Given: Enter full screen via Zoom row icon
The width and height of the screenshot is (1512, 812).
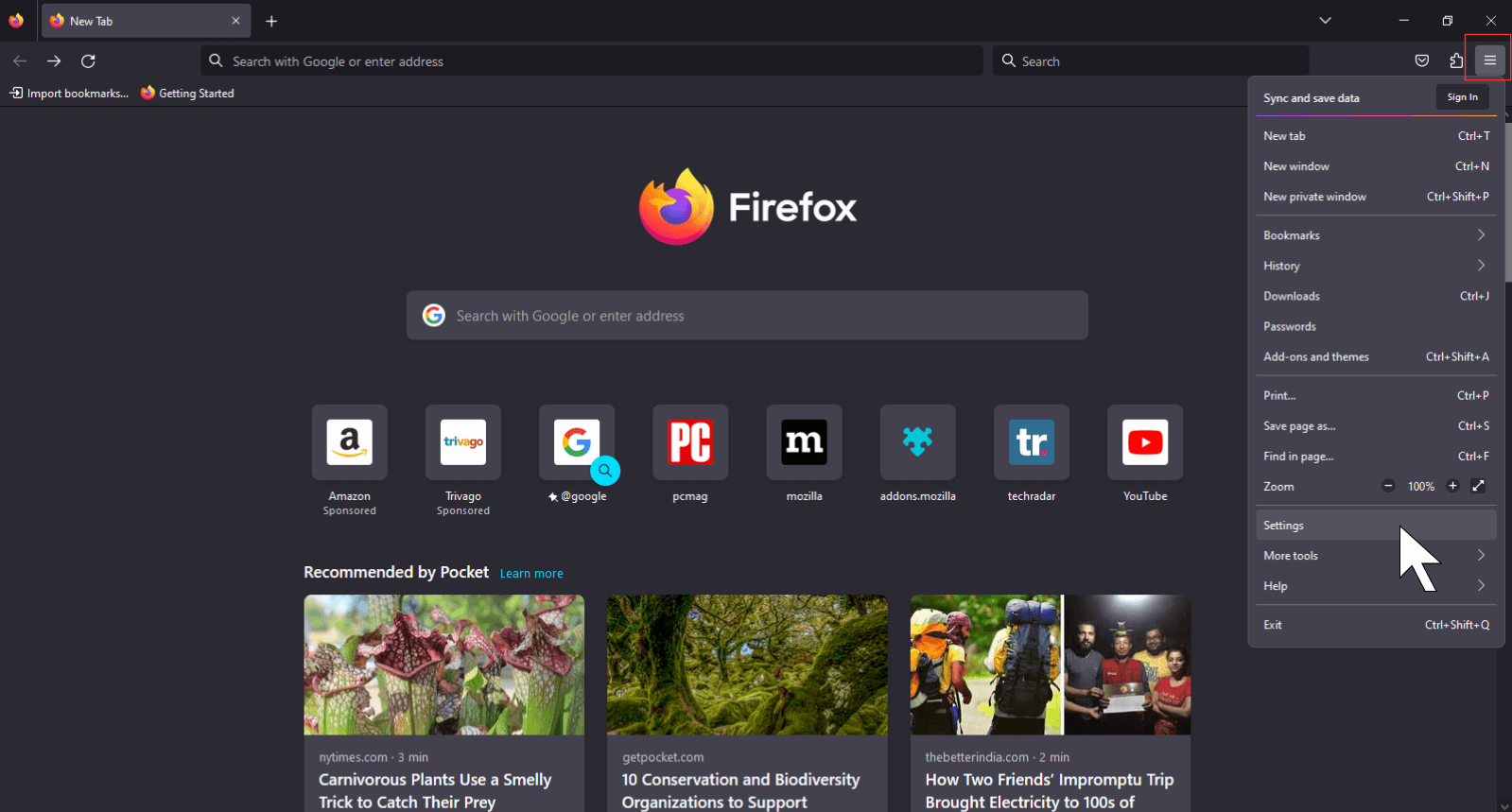Looking at the screenshot, I should (1478, 486).
